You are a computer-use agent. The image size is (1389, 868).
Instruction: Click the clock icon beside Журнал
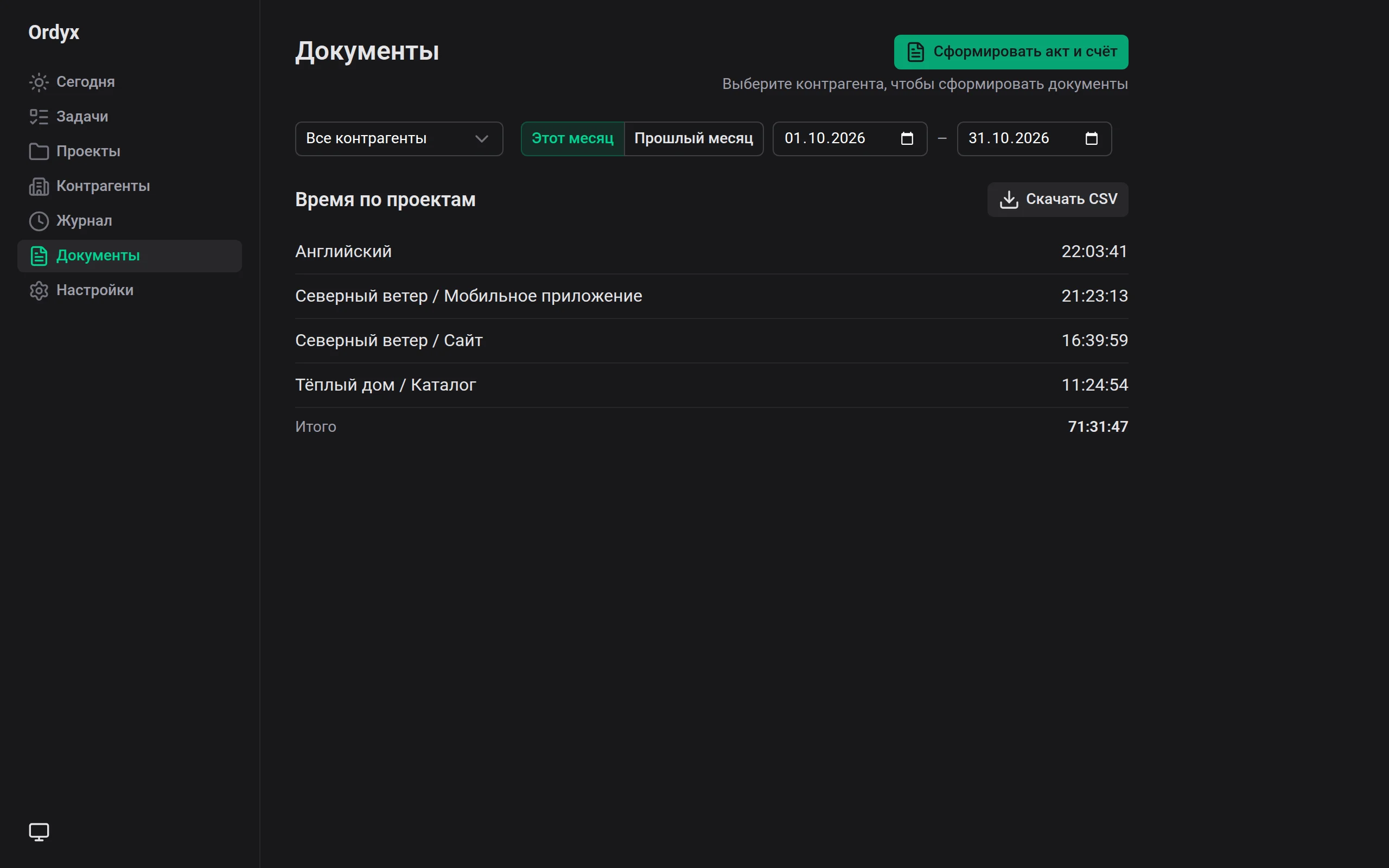[x=39, y=221]
